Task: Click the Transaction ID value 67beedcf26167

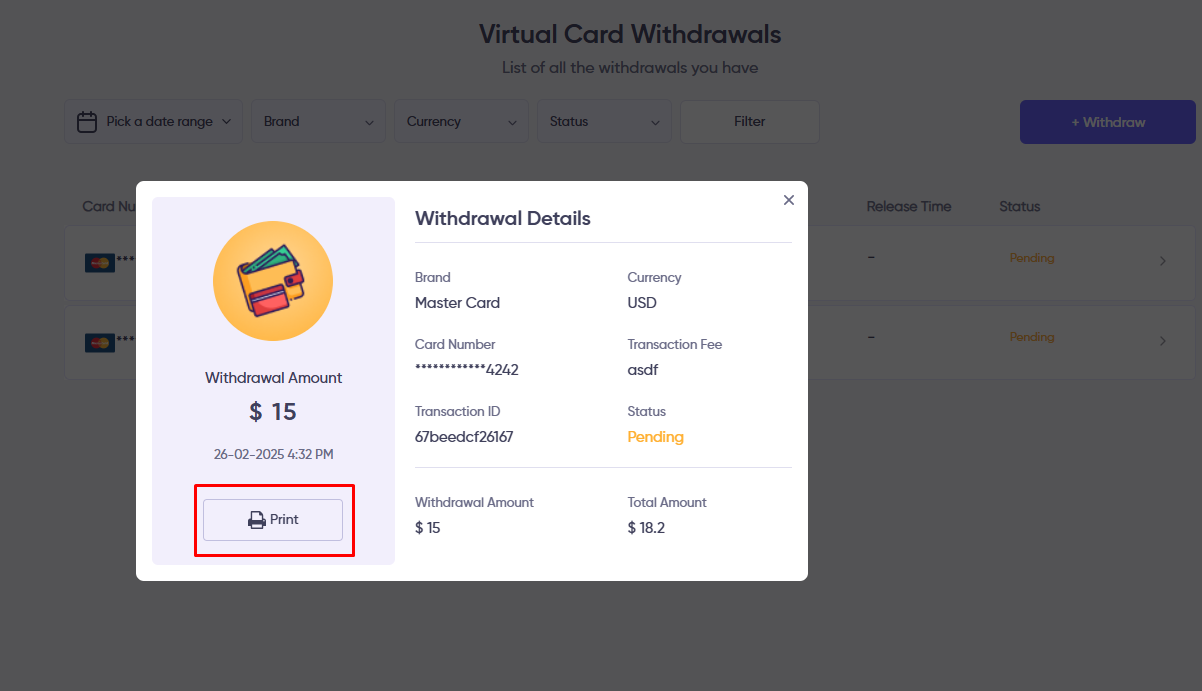Action: tap(464, 437)
